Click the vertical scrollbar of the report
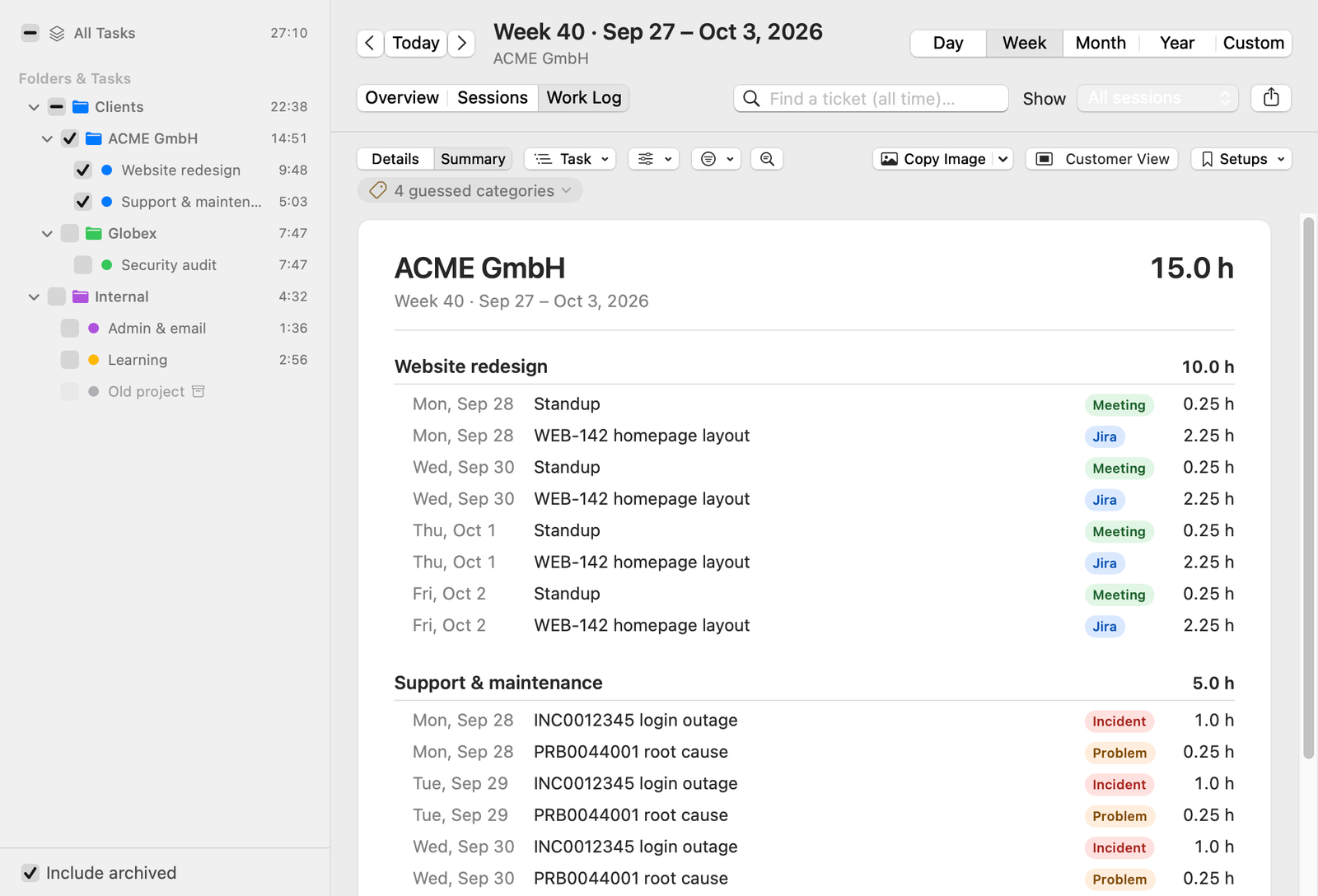This screenshot has width=1318, height=896. [x=1308, y=488]
